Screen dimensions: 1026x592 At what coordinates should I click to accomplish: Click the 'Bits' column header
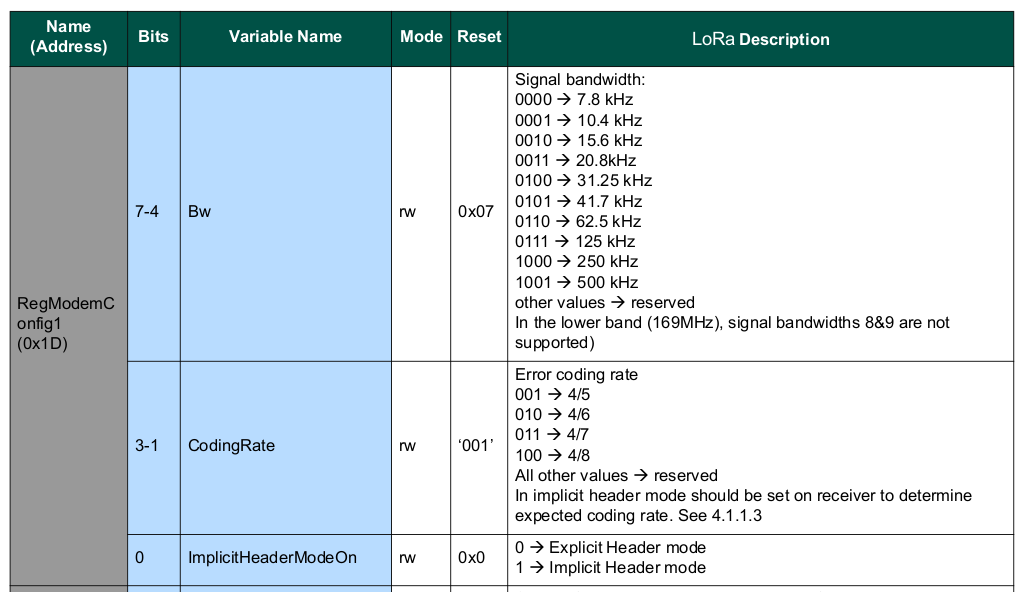[x=154, y=37]
